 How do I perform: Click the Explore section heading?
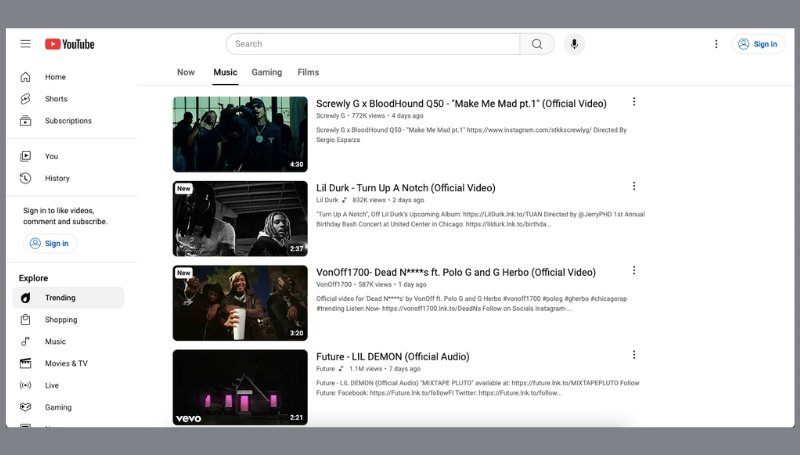(x=34, y=278)
